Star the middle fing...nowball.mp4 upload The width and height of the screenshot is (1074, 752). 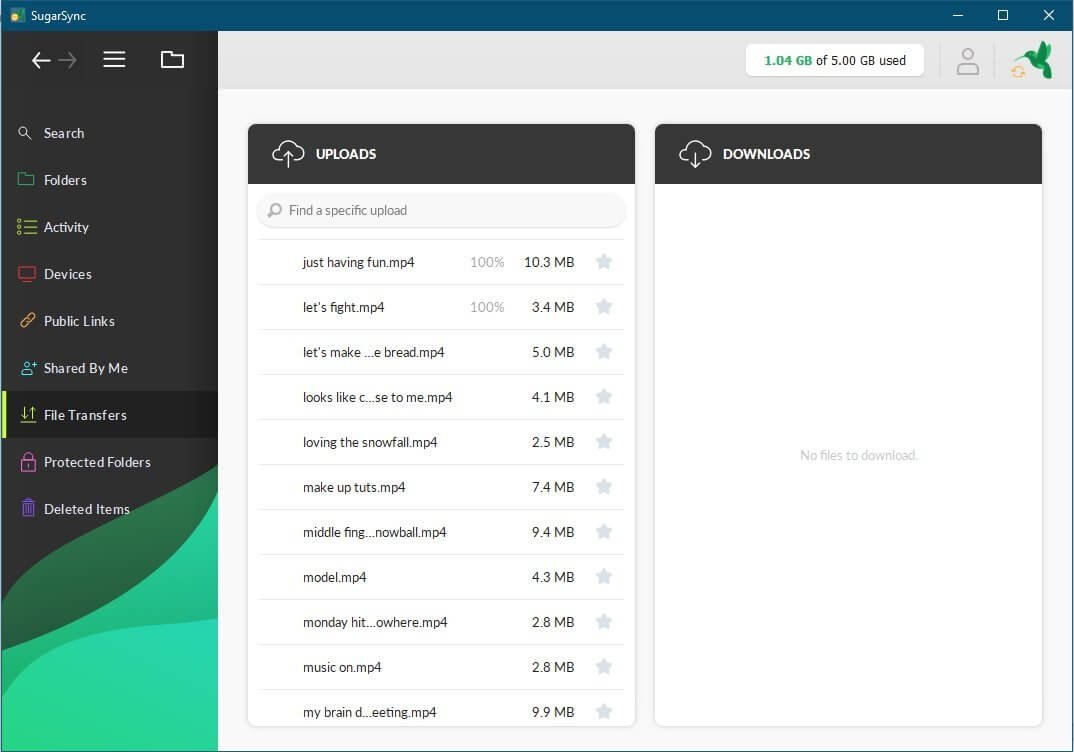click(x=603, y=531)
